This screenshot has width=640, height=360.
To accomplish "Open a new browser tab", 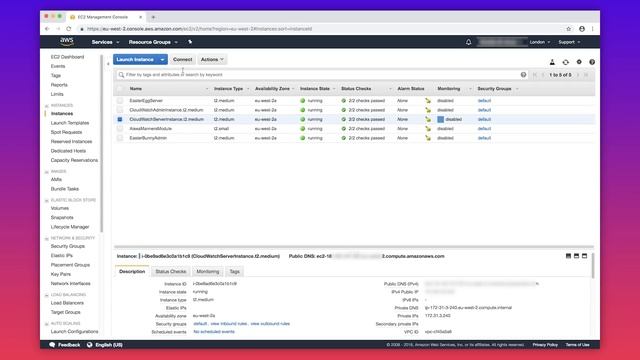I will tap(153, 17).
